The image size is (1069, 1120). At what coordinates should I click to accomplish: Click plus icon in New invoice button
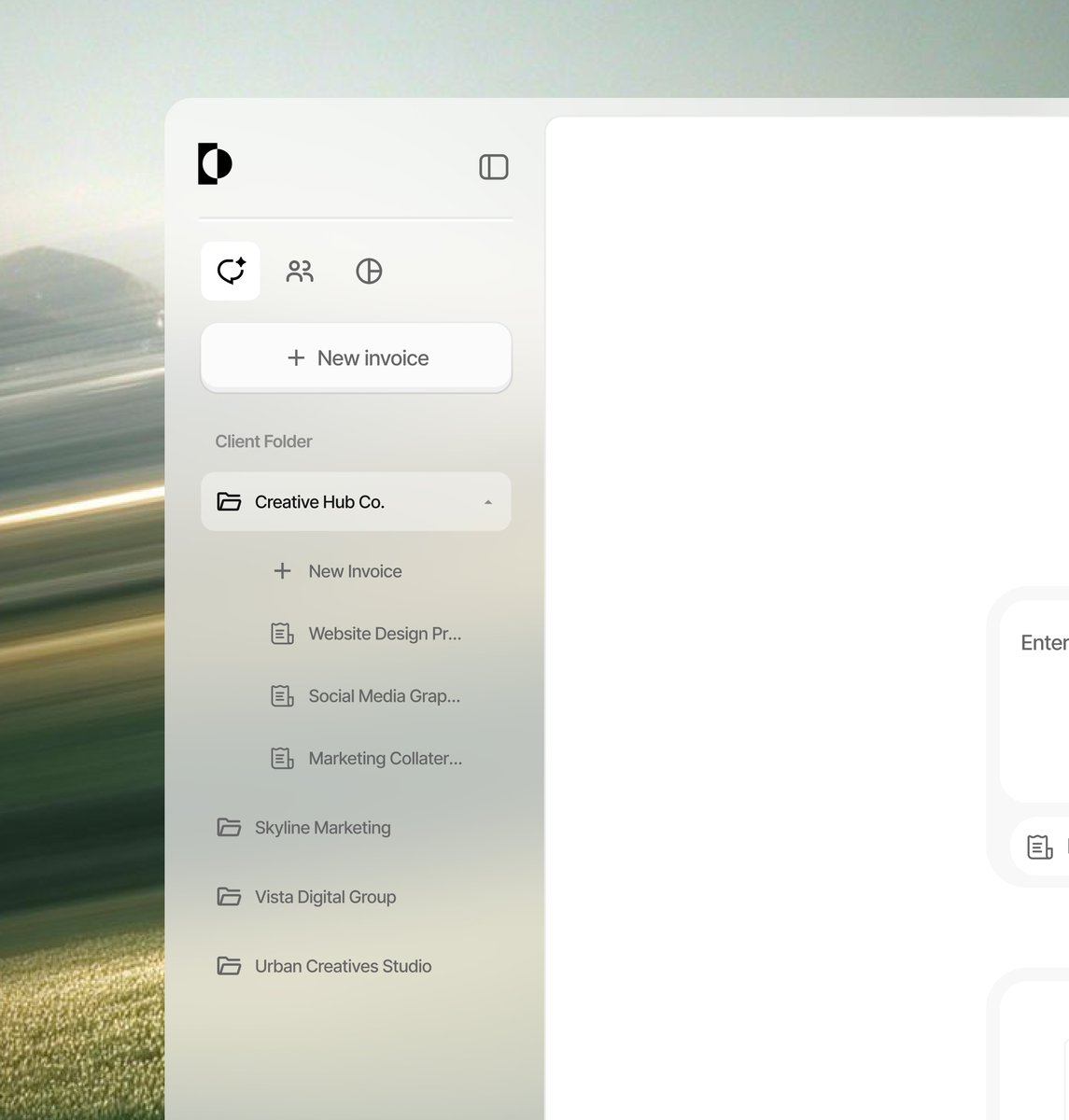tap(296, 357)
